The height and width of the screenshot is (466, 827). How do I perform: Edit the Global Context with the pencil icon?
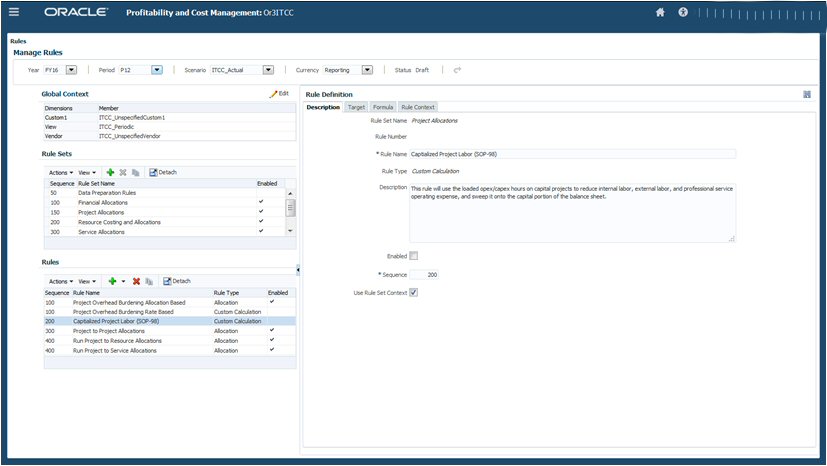pos(279,93)
